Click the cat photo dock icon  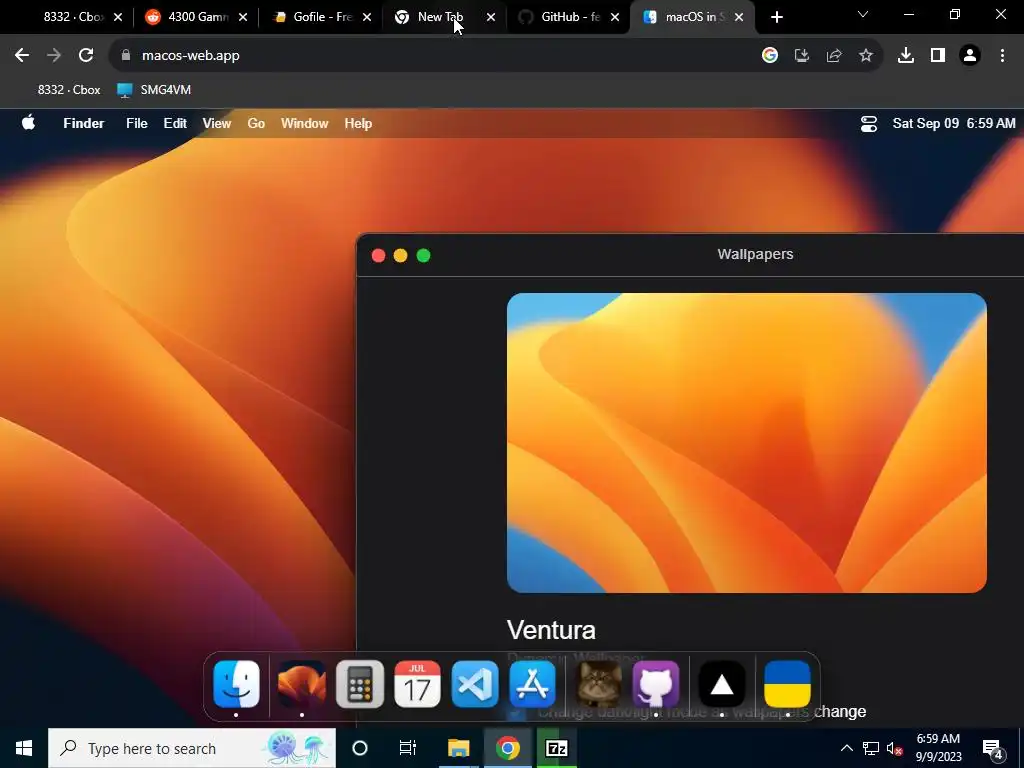[x=598, y=684]
